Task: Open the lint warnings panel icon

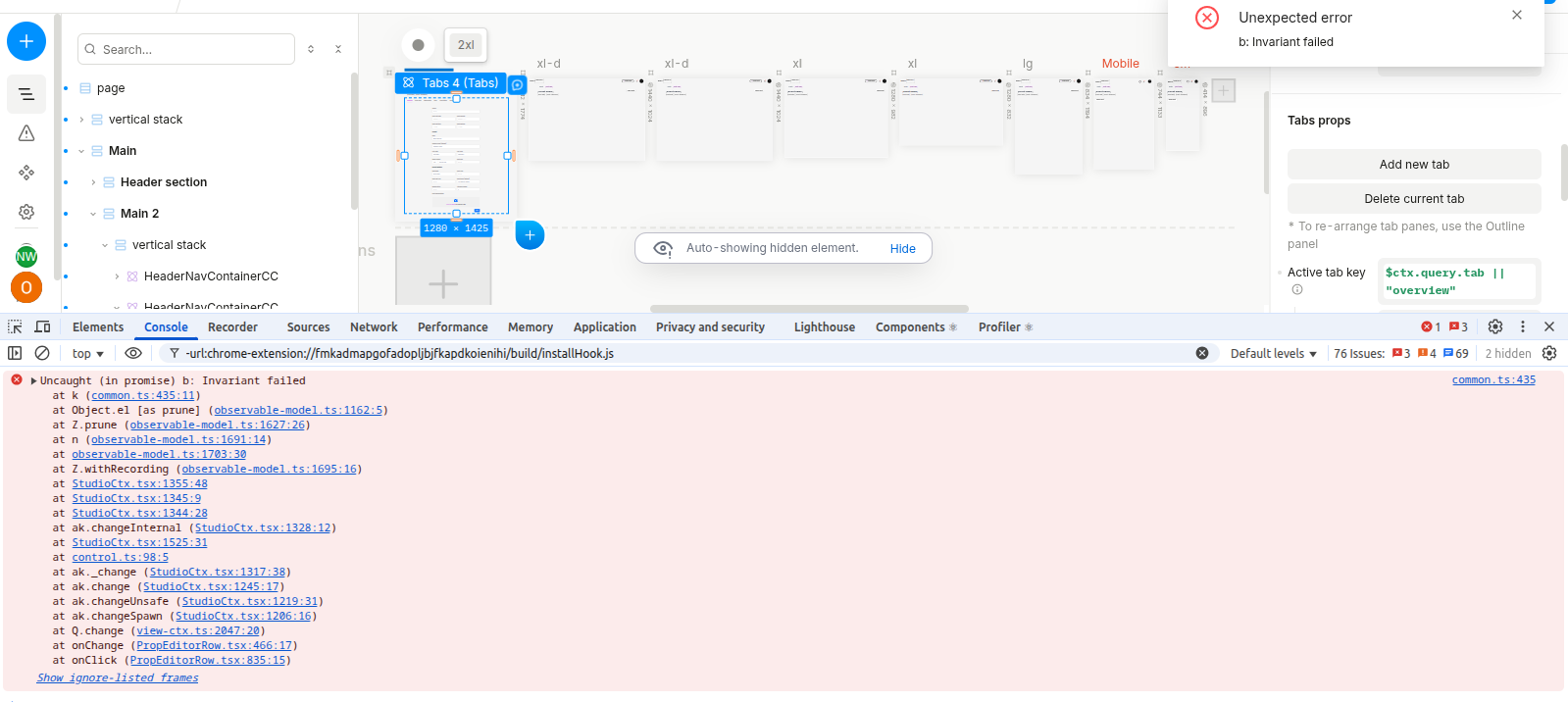Action: tap(26, 133)
